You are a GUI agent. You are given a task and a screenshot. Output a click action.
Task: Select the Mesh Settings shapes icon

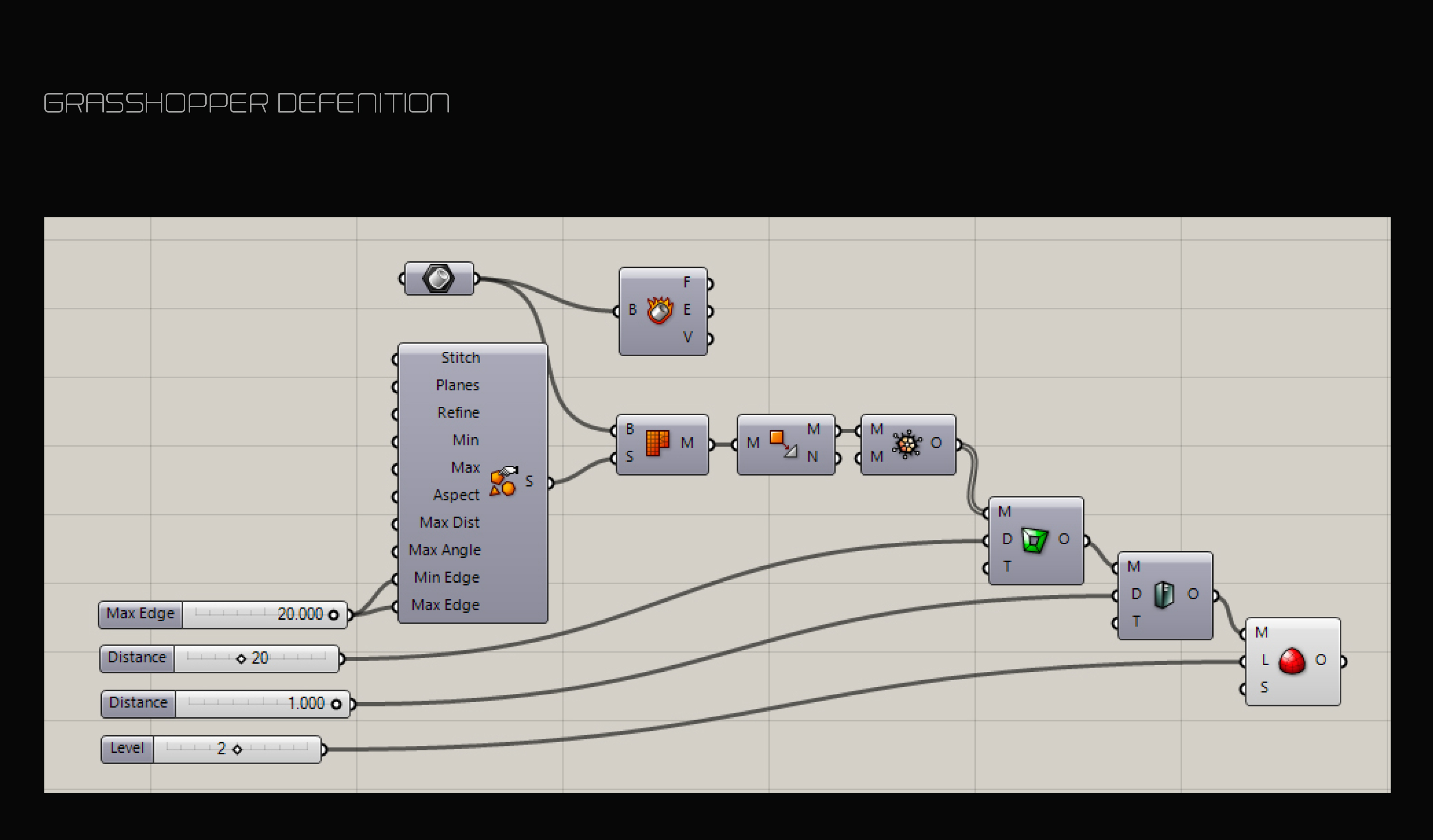tap(503, 481)
